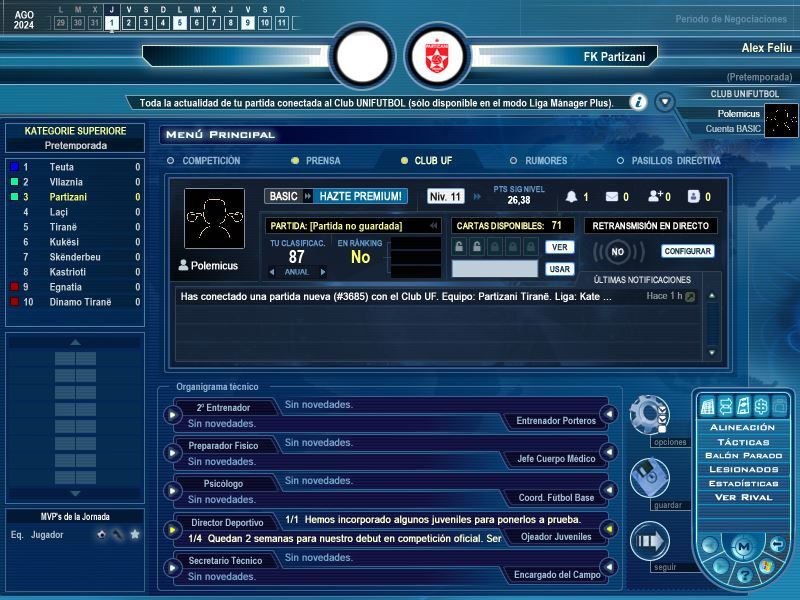The height and width of the screenshot is (600, 800).
Task: Expand the Club Unifutbol dropdown arrow
Action: 665,102
